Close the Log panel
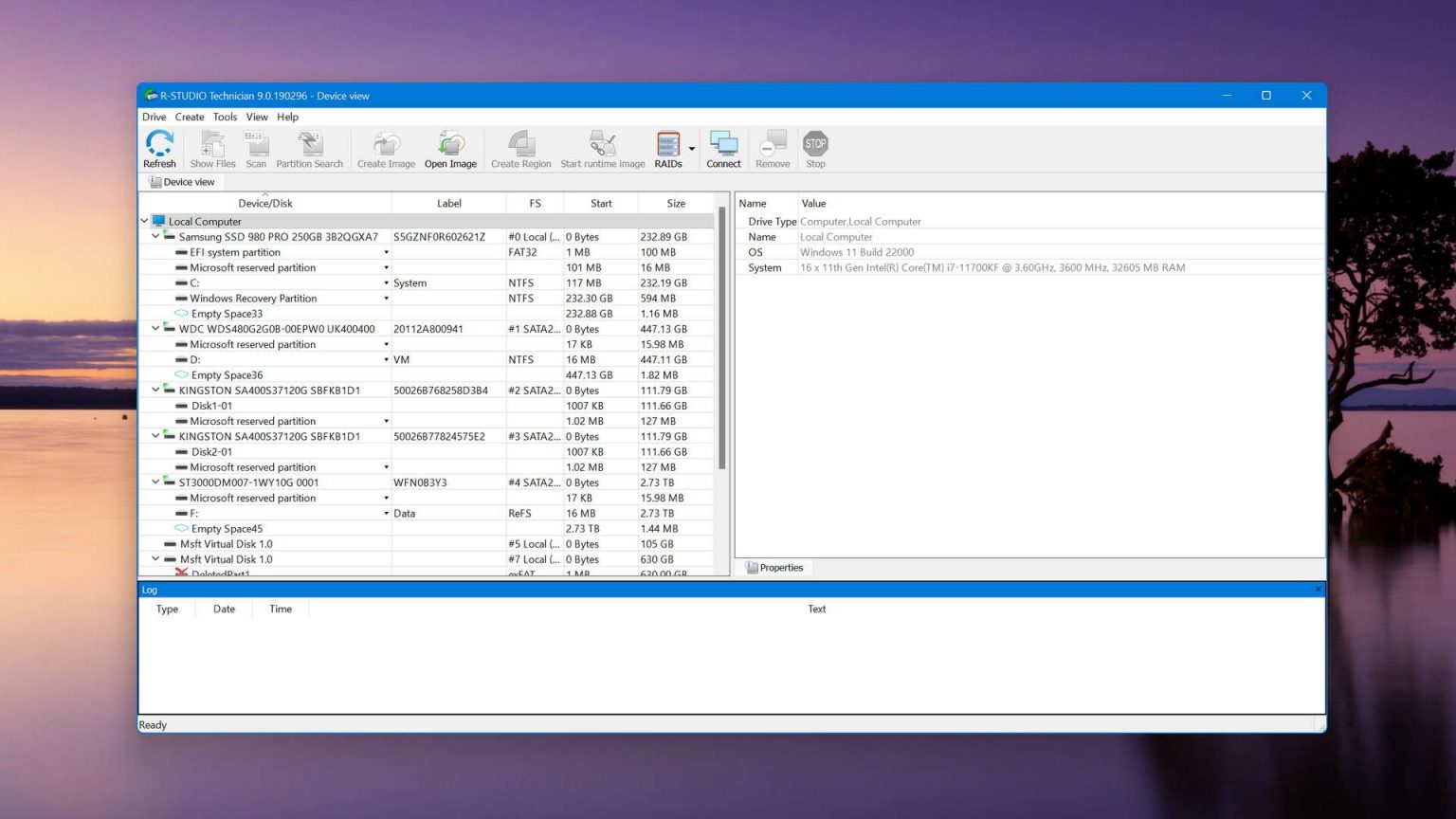Screen dimensions: 1456x819 point(1317,589)
